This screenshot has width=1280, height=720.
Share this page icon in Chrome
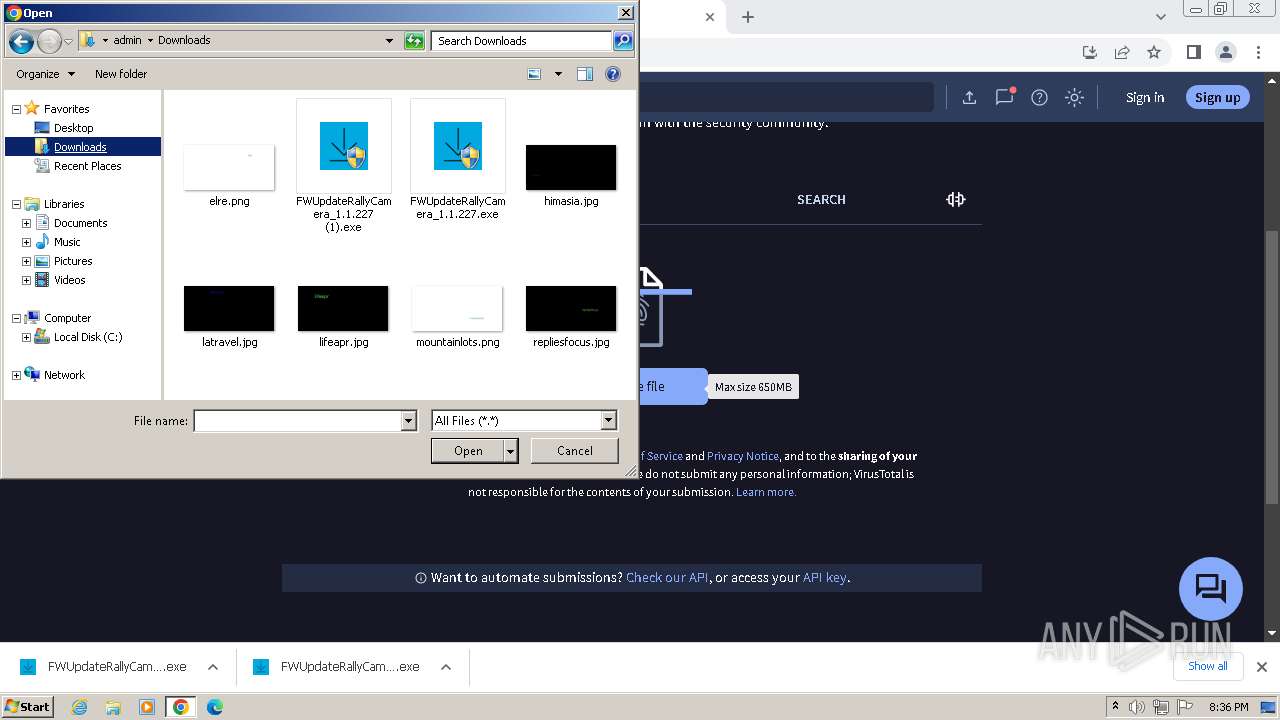[1122, 52]
